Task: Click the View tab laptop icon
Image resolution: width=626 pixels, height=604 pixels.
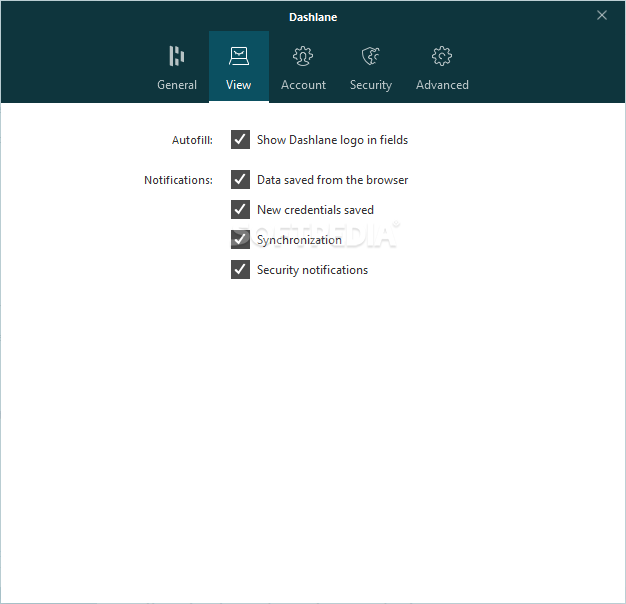Action: [x=239, y=56]
